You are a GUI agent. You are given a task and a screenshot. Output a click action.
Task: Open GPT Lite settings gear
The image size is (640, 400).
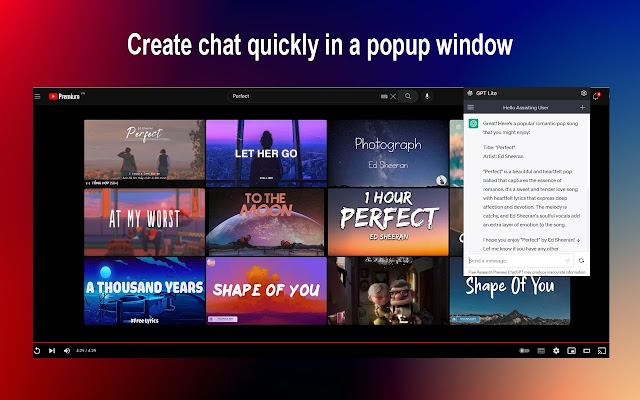point(583,93)
